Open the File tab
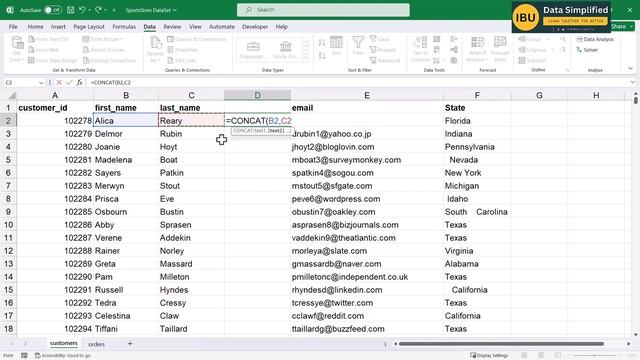 coord(13,27)
